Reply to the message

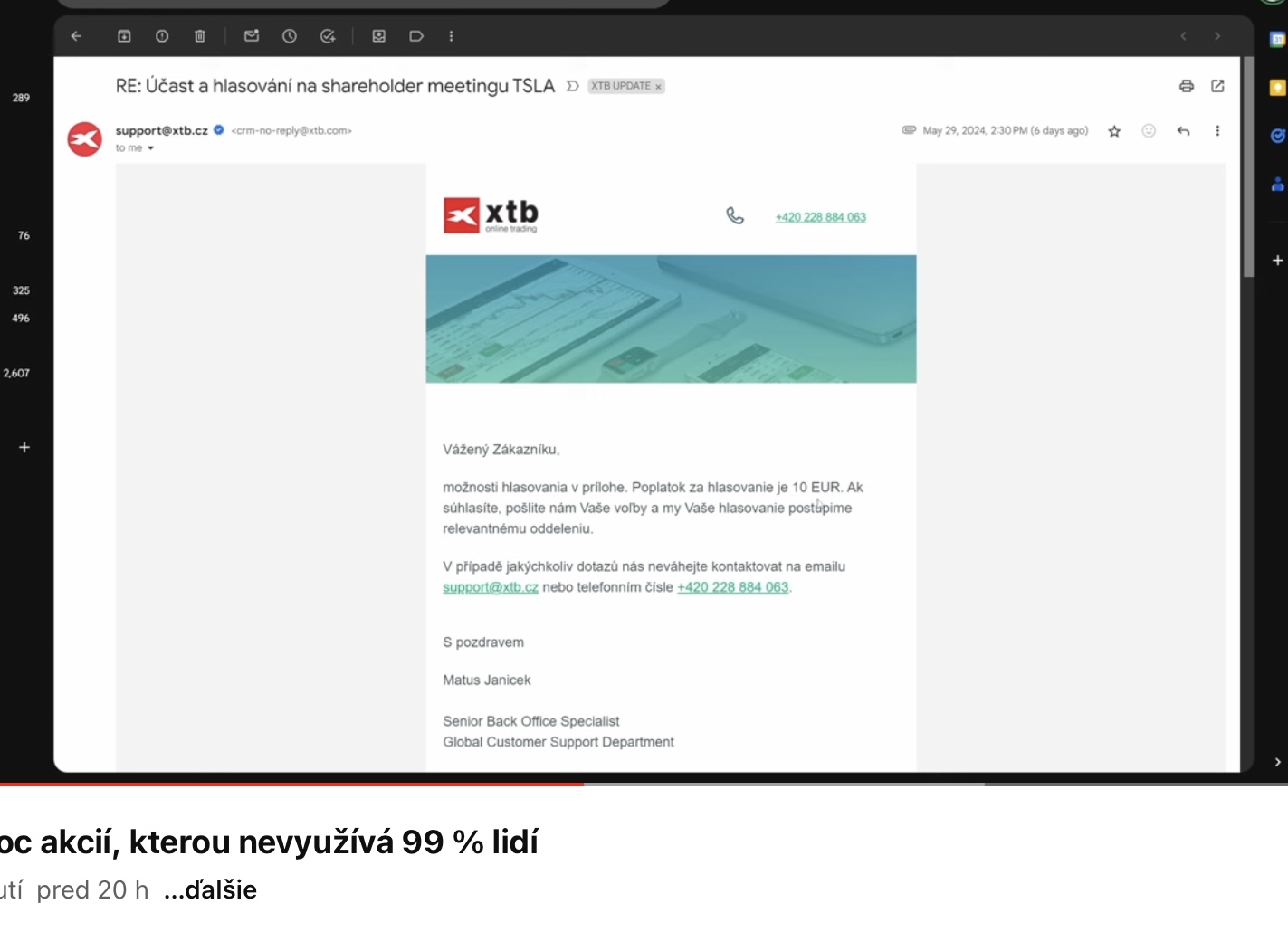pos(1183,131)
